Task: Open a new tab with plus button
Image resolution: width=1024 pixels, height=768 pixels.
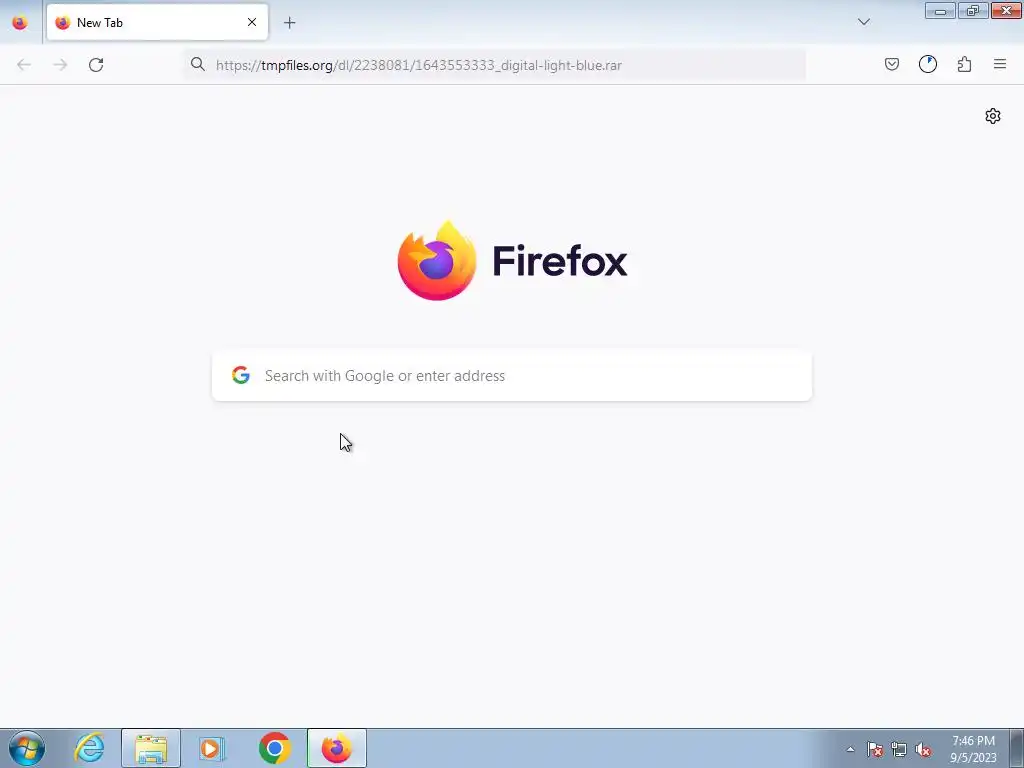Action: 289,23
